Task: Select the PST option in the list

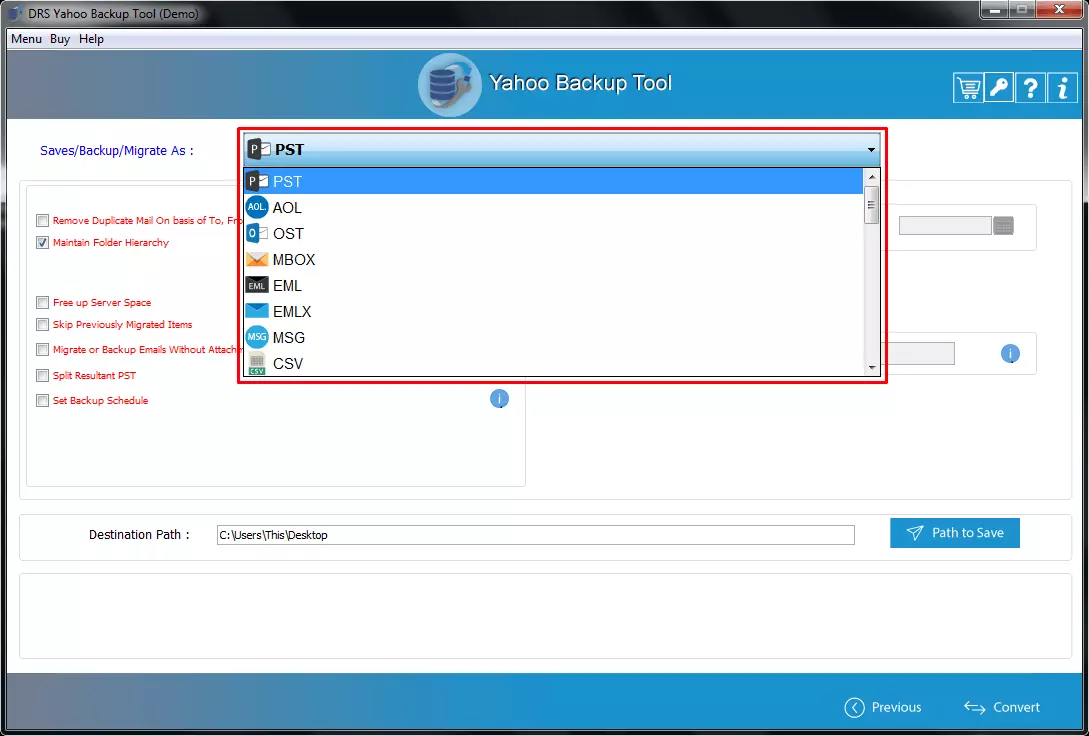Action: point(553,181)
